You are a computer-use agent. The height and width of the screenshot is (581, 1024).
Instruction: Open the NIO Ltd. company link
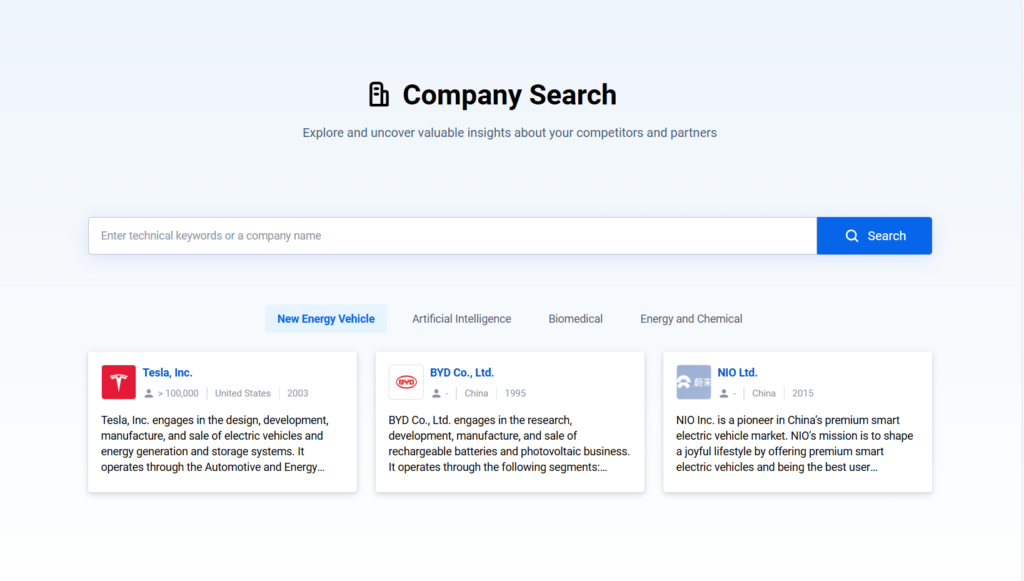click(737, 373)
